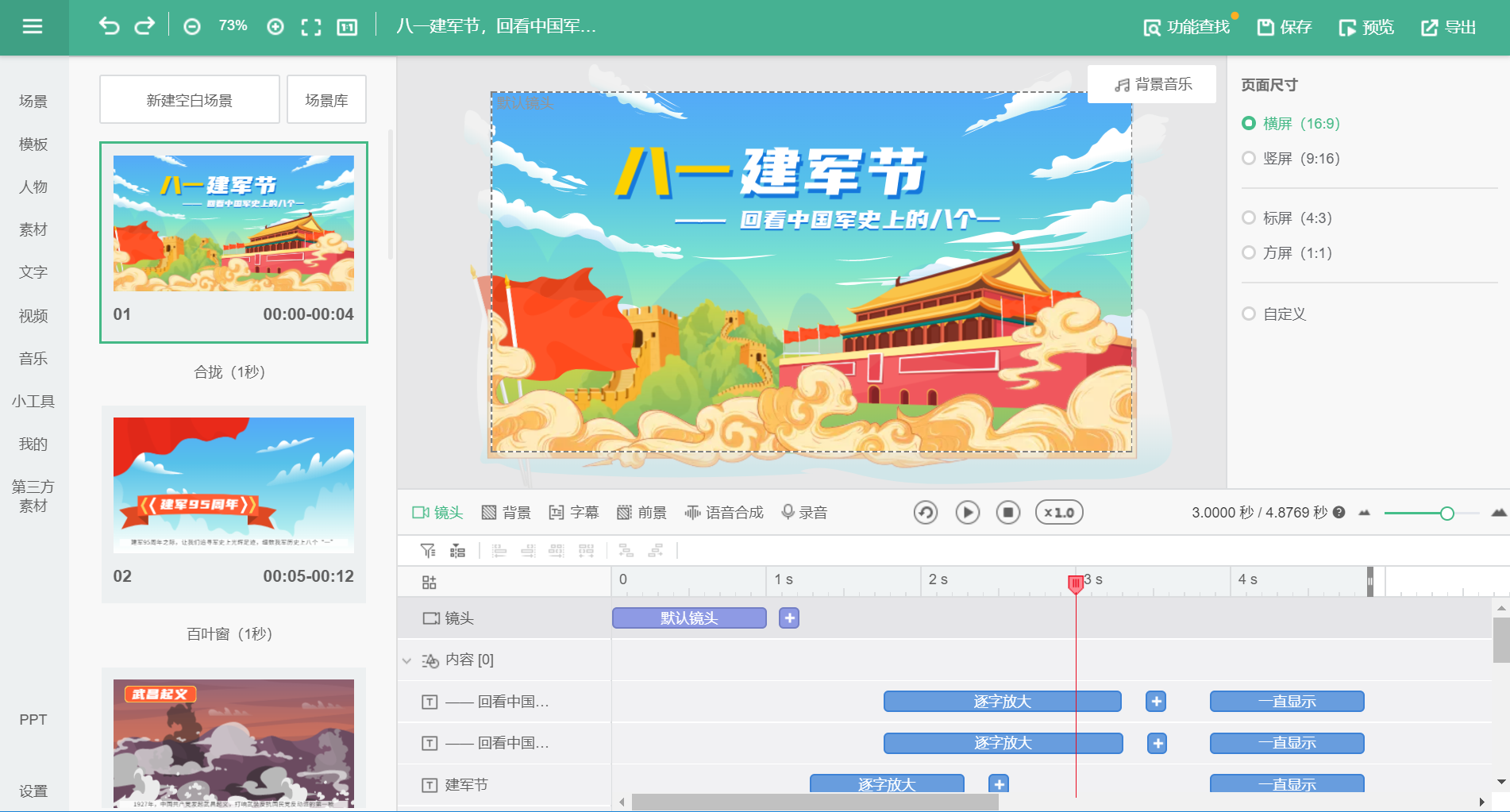Select the 默认镜头 camera clip
Viewport: 1510px width, 812px height.
coord(689,618)
